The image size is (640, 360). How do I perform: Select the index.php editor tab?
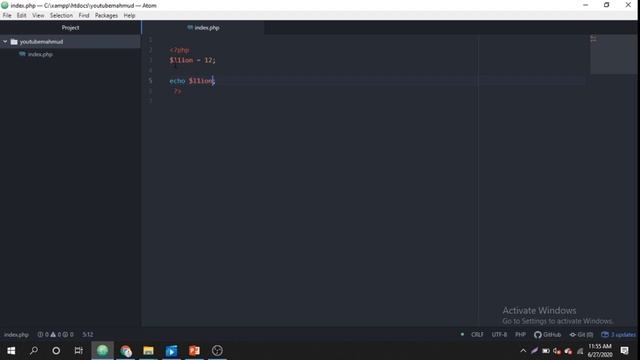click(x=203, y=28)
